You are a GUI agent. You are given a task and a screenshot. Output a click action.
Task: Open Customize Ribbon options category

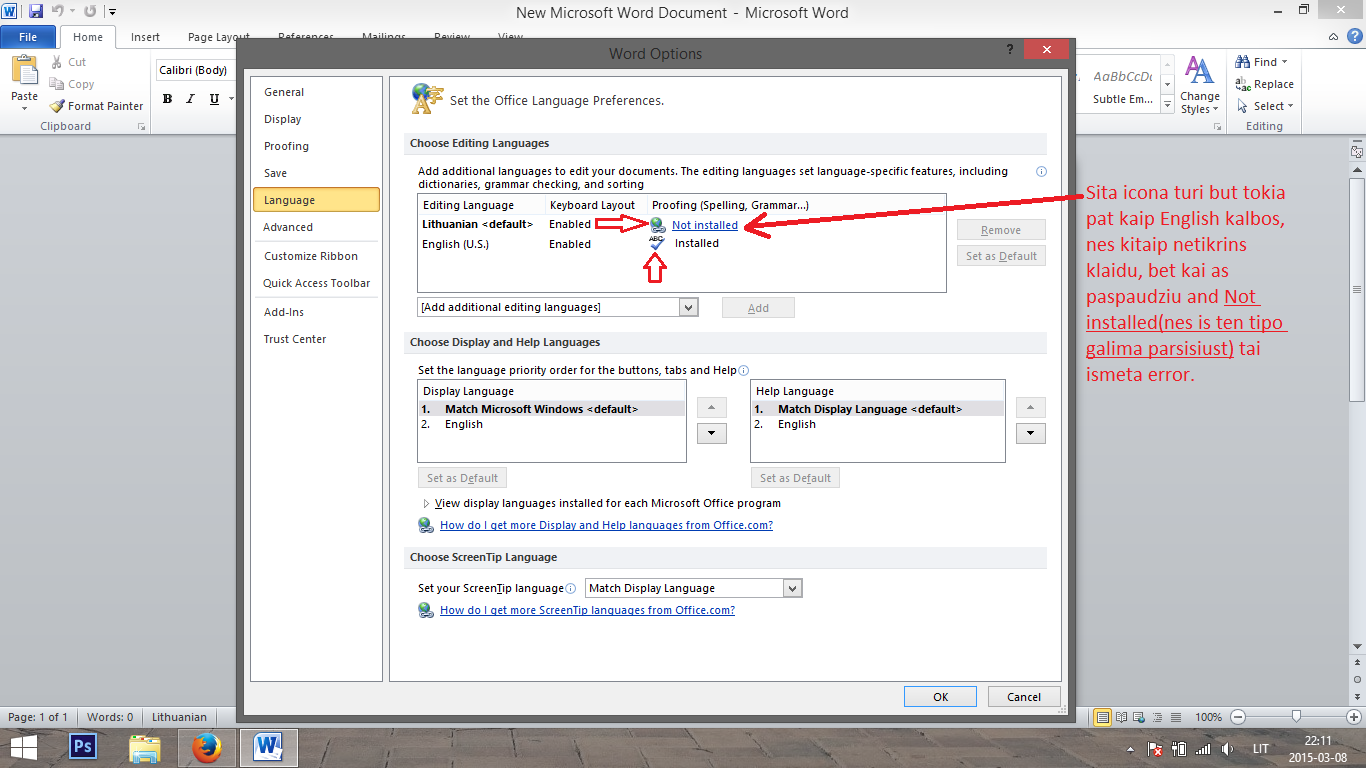click(x=316, y=256)
